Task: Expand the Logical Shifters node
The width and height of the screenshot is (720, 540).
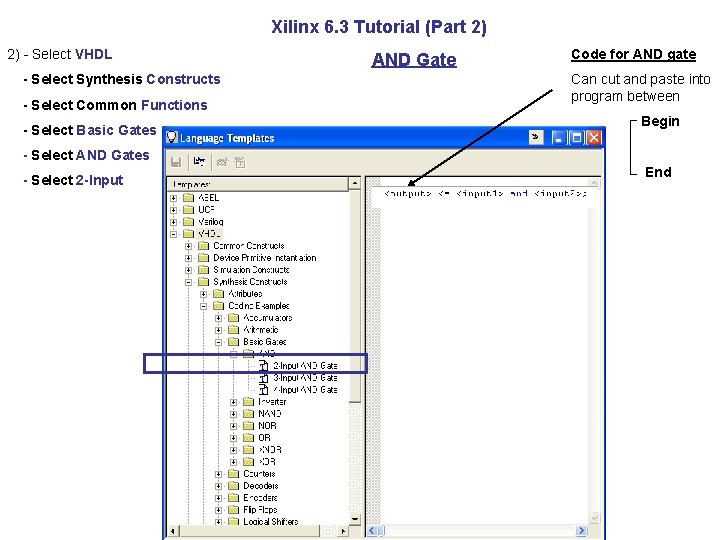Action: click(x=219, y=522)
